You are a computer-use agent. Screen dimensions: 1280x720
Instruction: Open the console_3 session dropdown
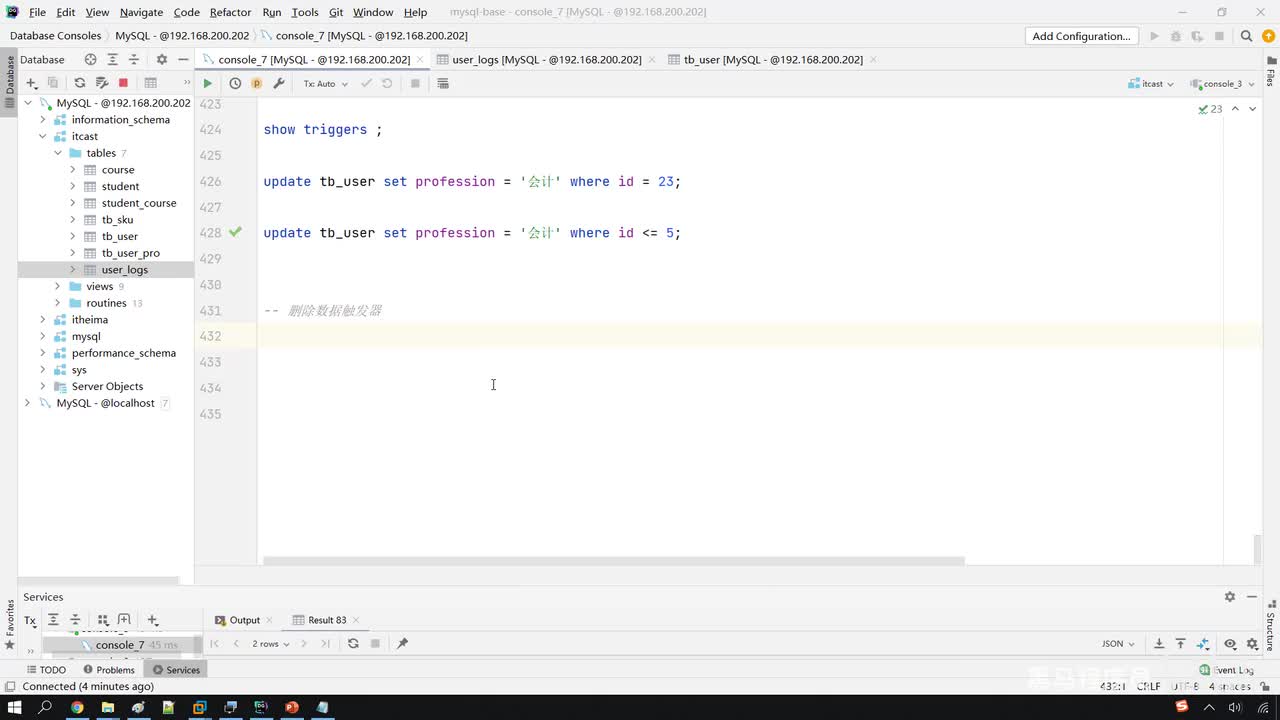(1222, 84)
